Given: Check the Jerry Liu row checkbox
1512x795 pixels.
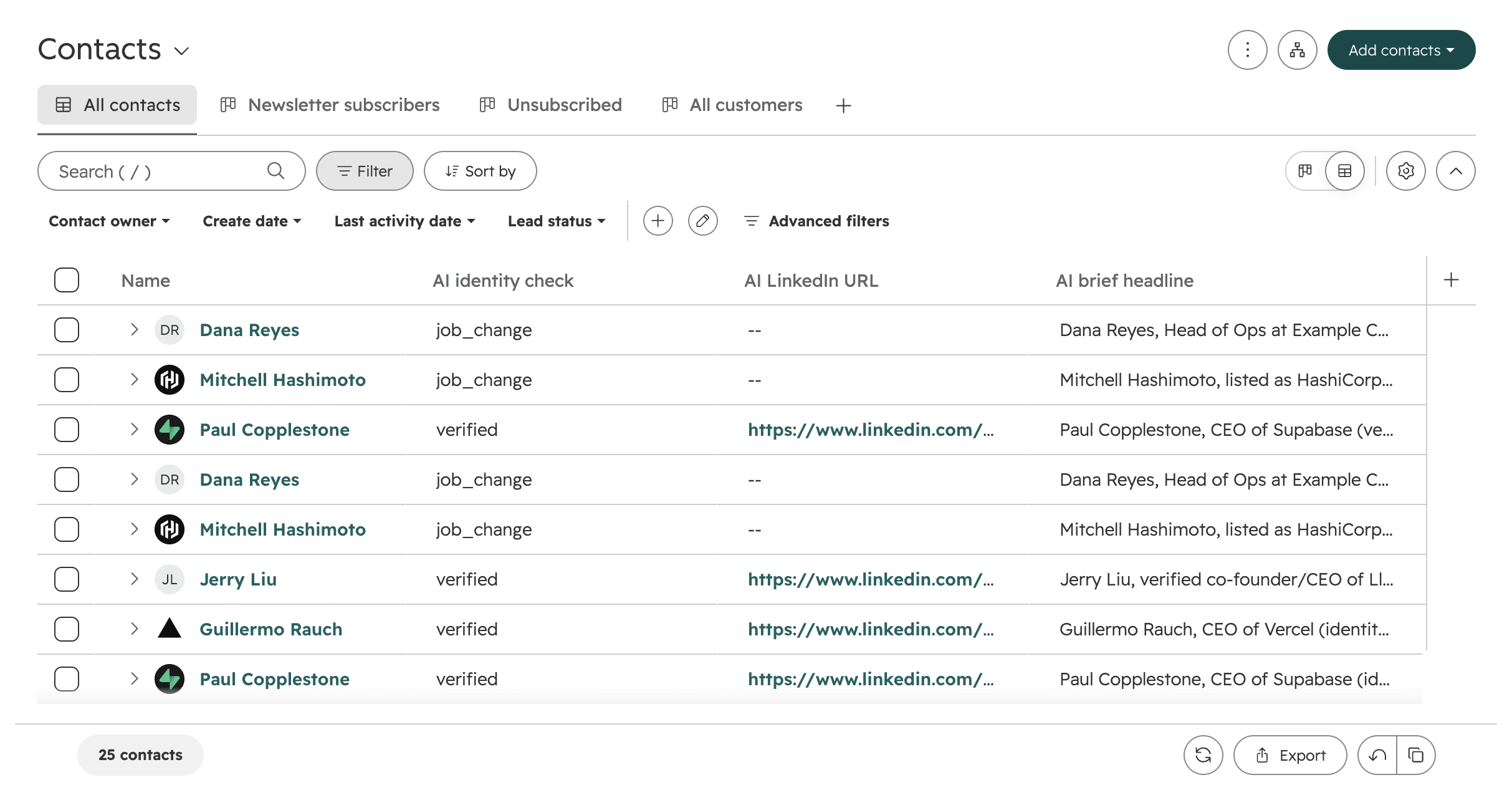Looking at the screenshot, I should (x=67, y=579).
